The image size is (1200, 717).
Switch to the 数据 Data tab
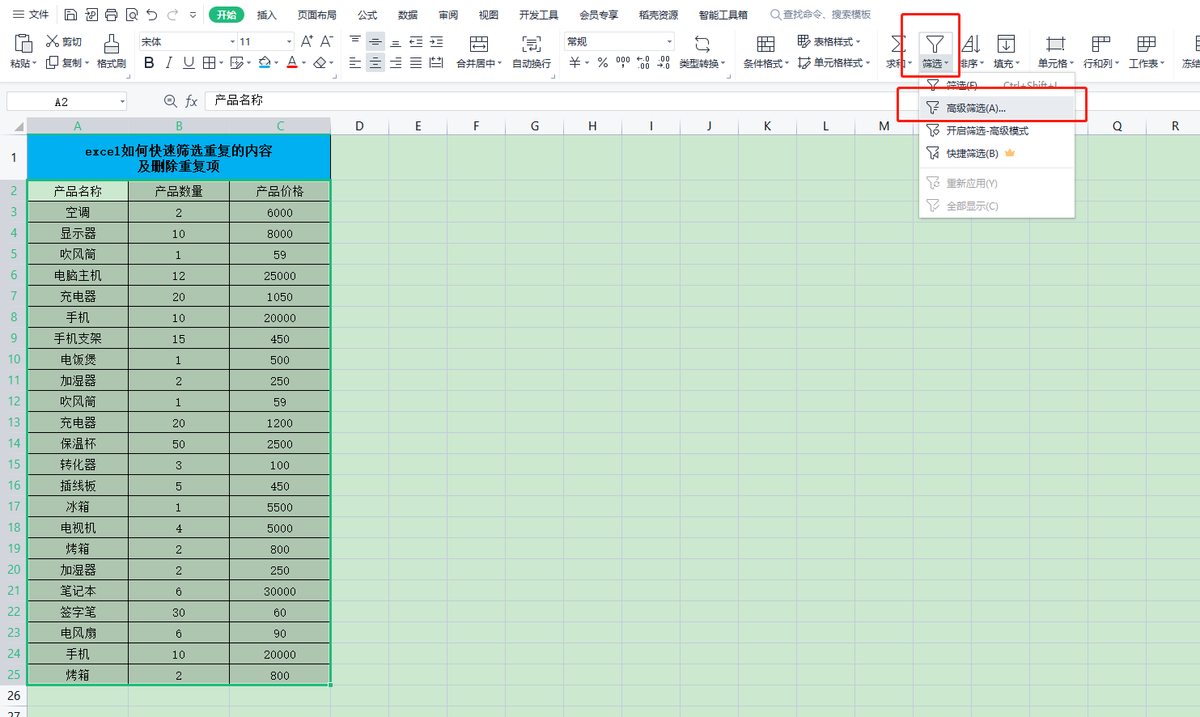point(408,15)
